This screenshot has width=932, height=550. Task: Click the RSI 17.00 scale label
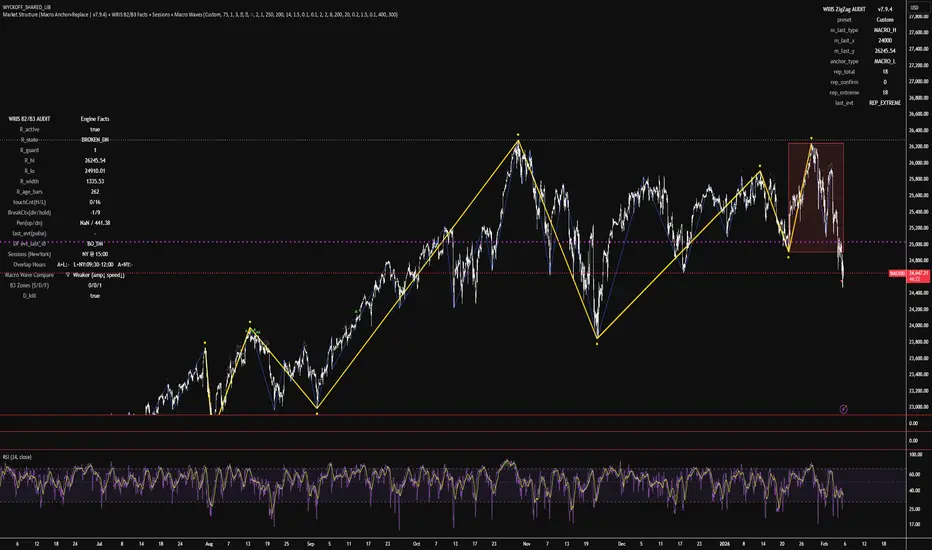pyautogui.click(x=915, y=524)
